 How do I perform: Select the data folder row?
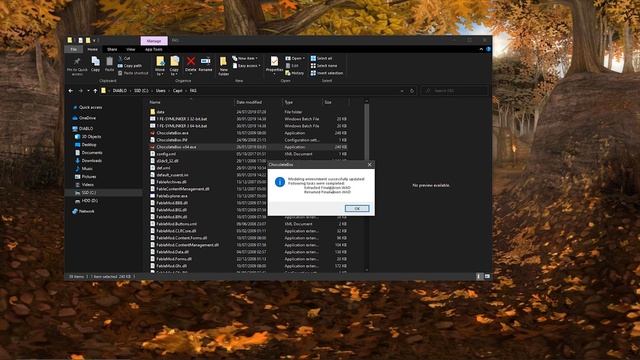(x=249, y=112)
